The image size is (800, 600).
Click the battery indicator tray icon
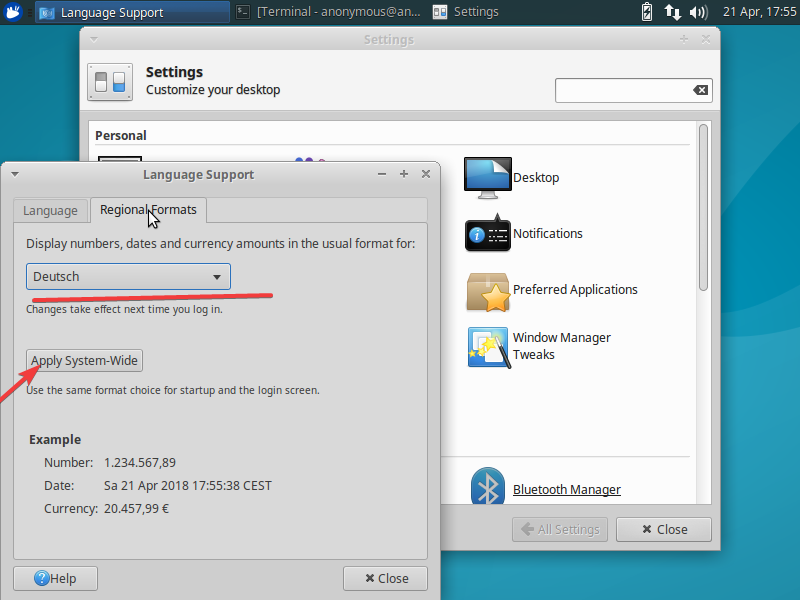647,12
